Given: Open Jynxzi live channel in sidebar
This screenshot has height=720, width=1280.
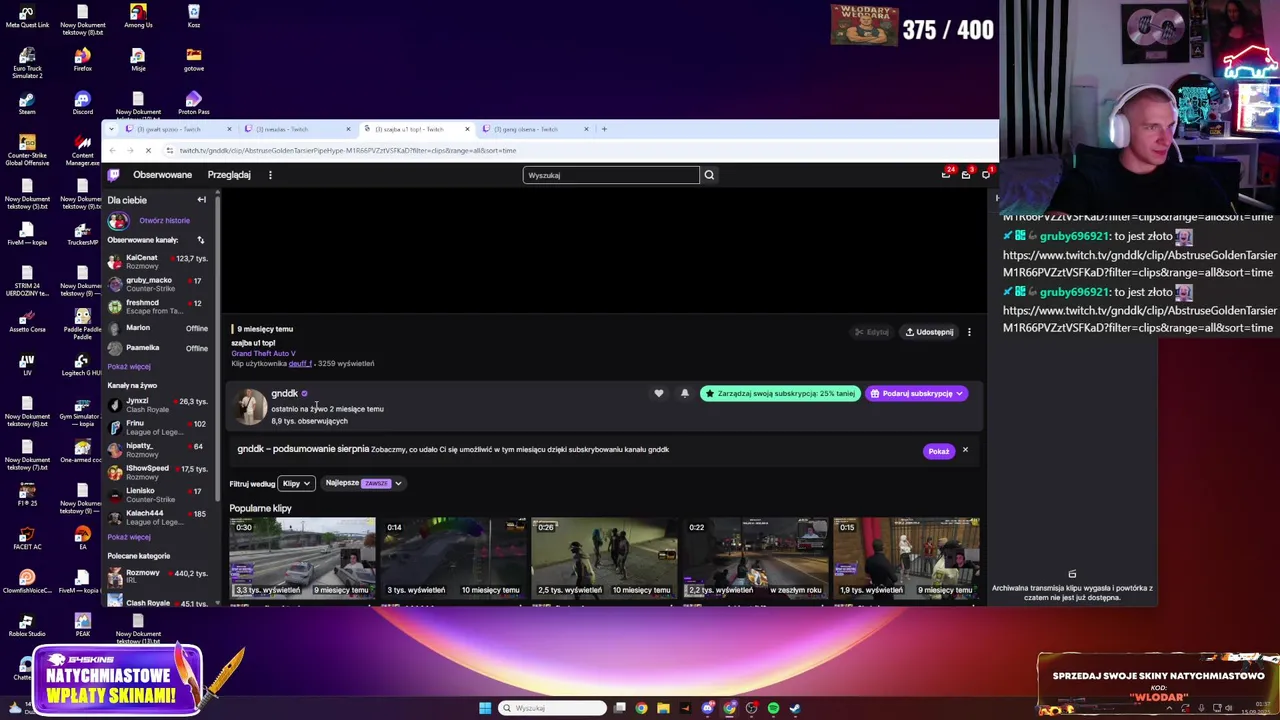Looking at the screenshot, I should point(158,404).
